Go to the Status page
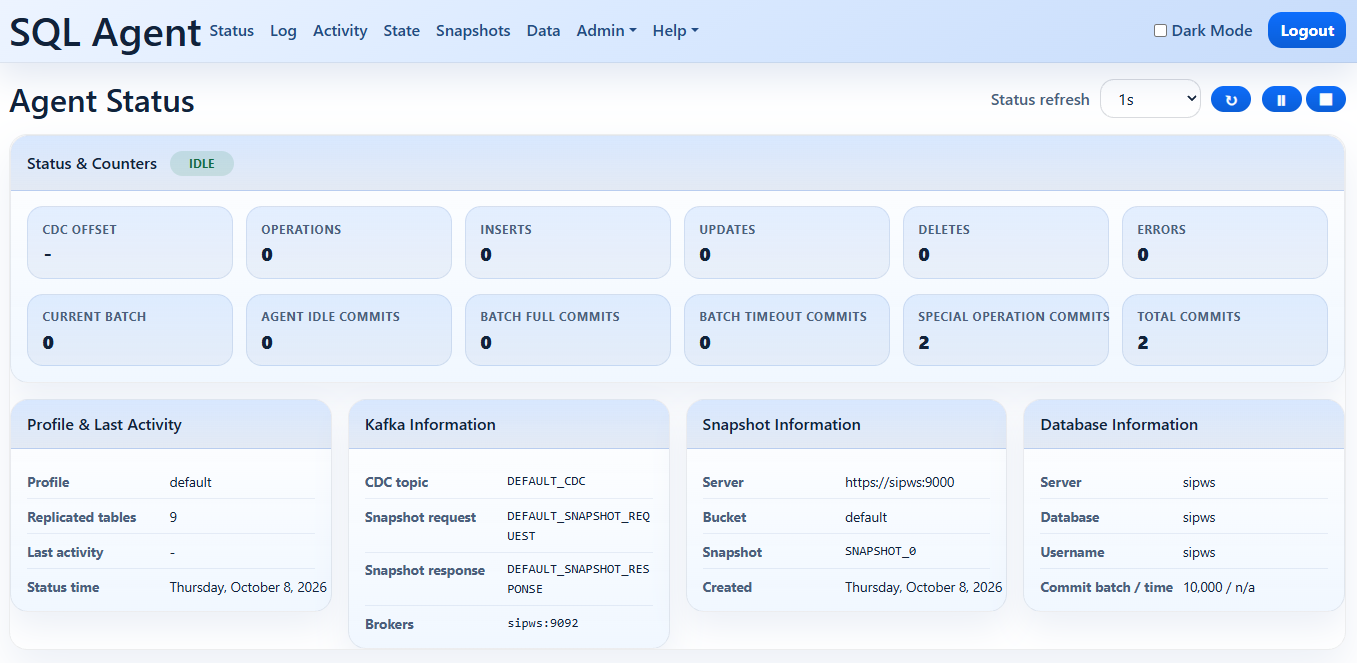Screen dimensions: 1357x663 [x=231, y=30]
